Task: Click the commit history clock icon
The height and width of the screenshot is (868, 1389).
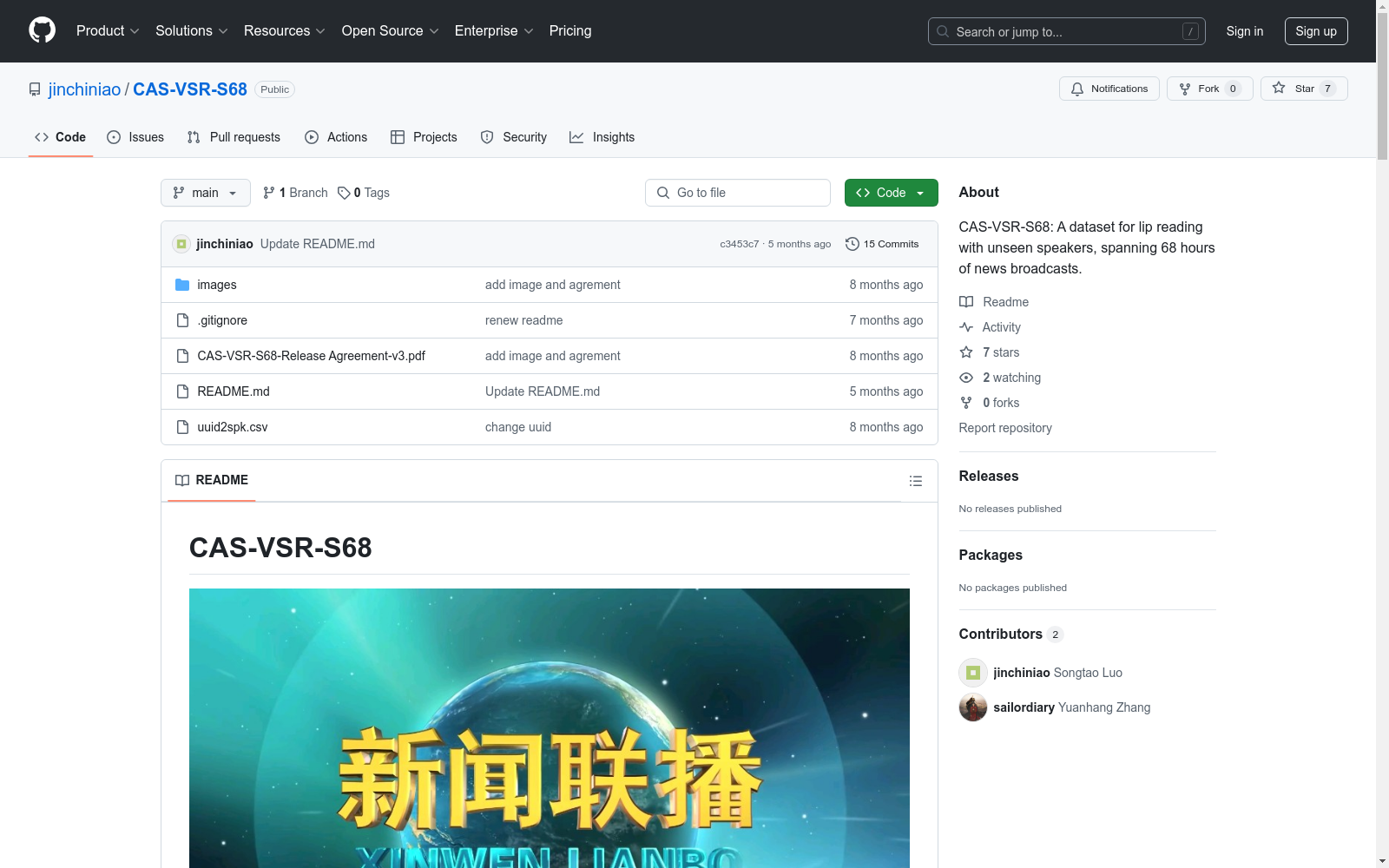Action: 852,244
